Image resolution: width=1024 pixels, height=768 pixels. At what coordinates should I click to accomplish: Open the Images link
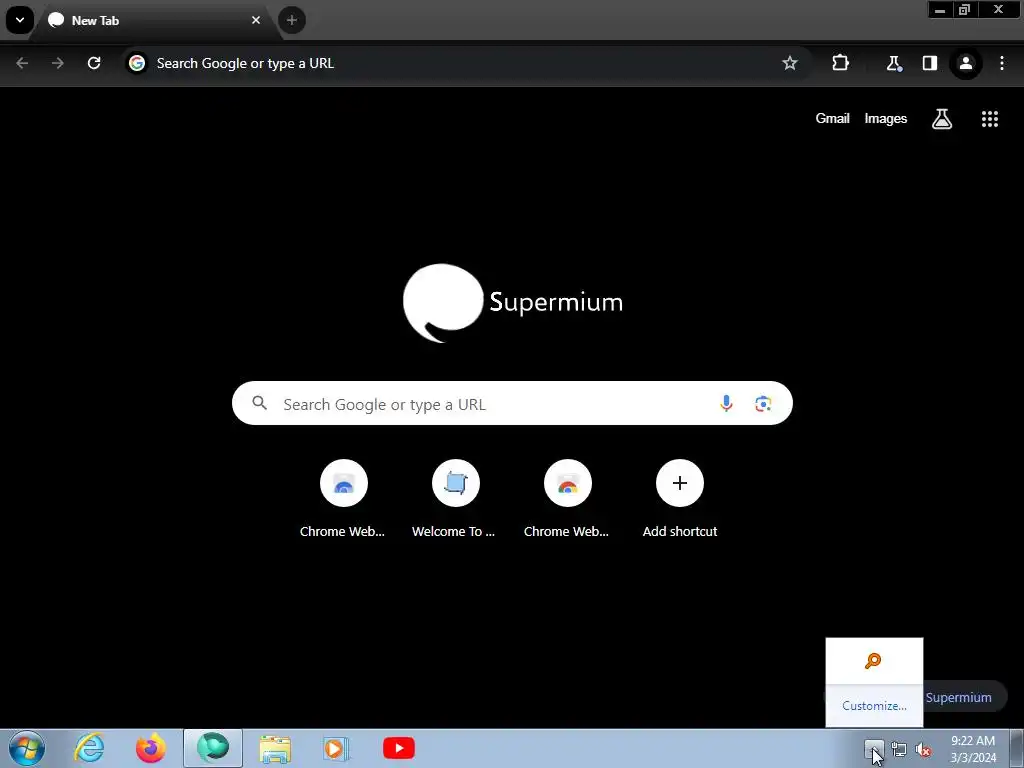point(886,118)
